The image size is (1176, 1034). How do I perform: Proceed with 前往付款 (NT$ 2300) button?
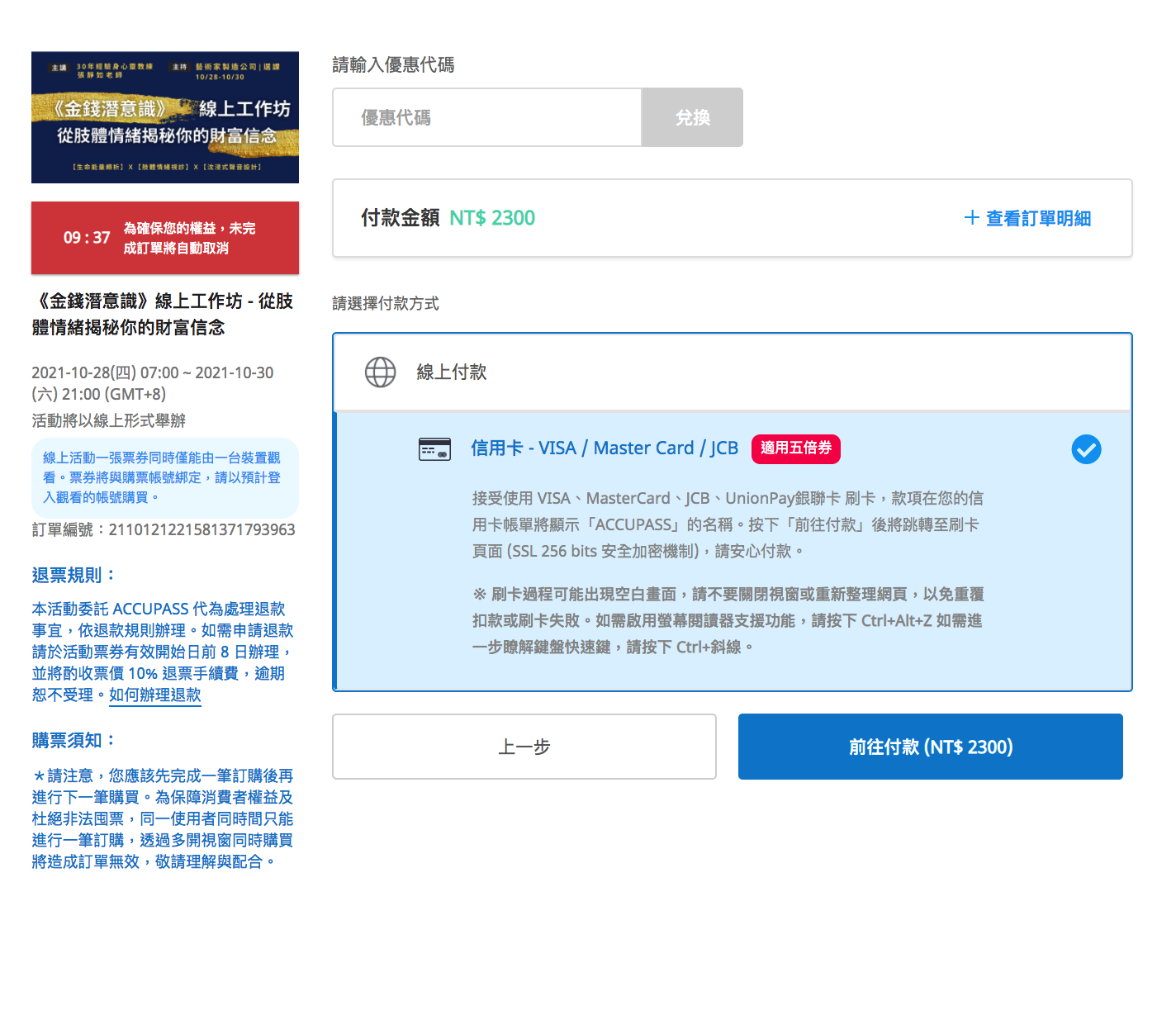930,747
